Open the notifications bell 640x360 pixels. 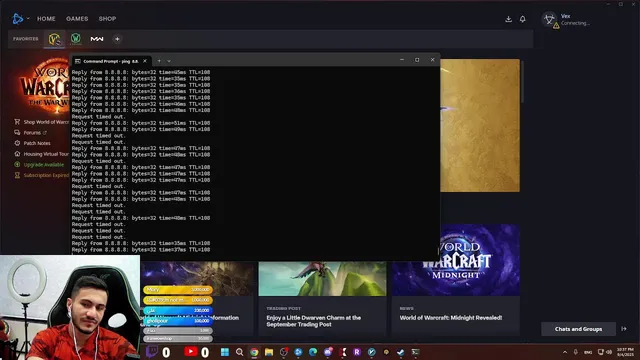pos(522,19)
